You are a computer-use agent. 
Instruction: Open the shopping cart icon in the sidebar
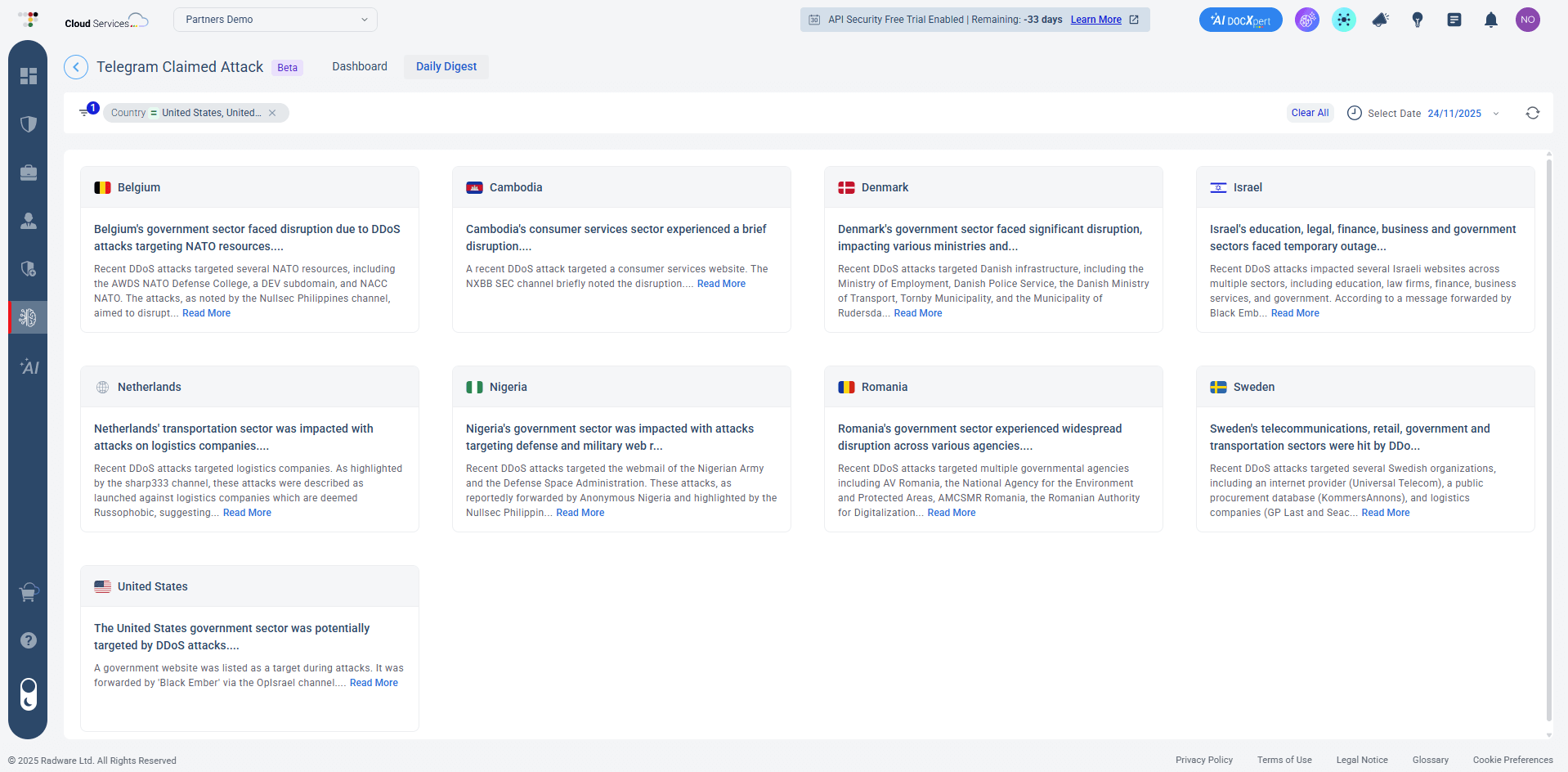28,592
